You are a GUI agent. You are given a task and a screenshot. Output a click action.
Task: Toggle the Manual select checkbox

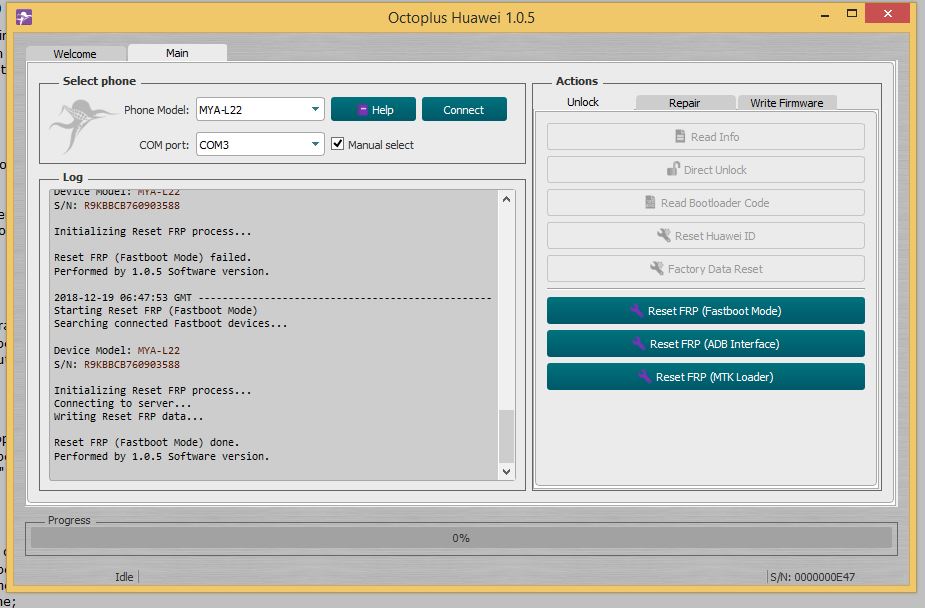point(337,144)
